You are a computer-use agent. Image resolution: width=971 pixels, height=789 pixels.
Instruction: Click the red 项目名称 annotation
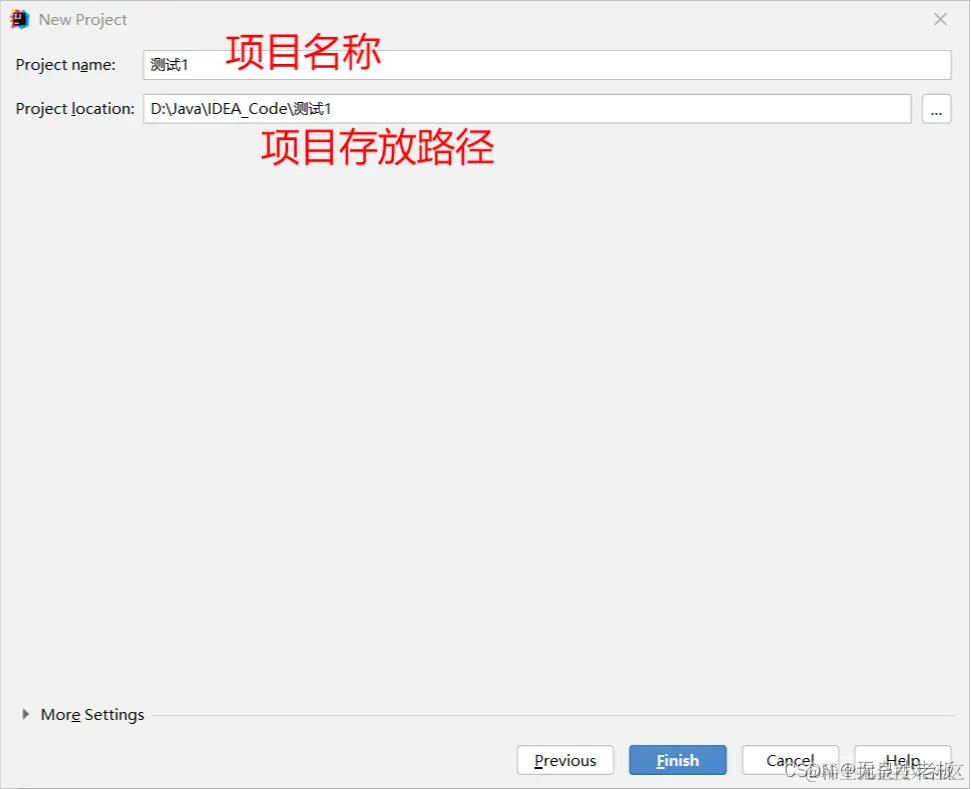click(x=301, y=52)
